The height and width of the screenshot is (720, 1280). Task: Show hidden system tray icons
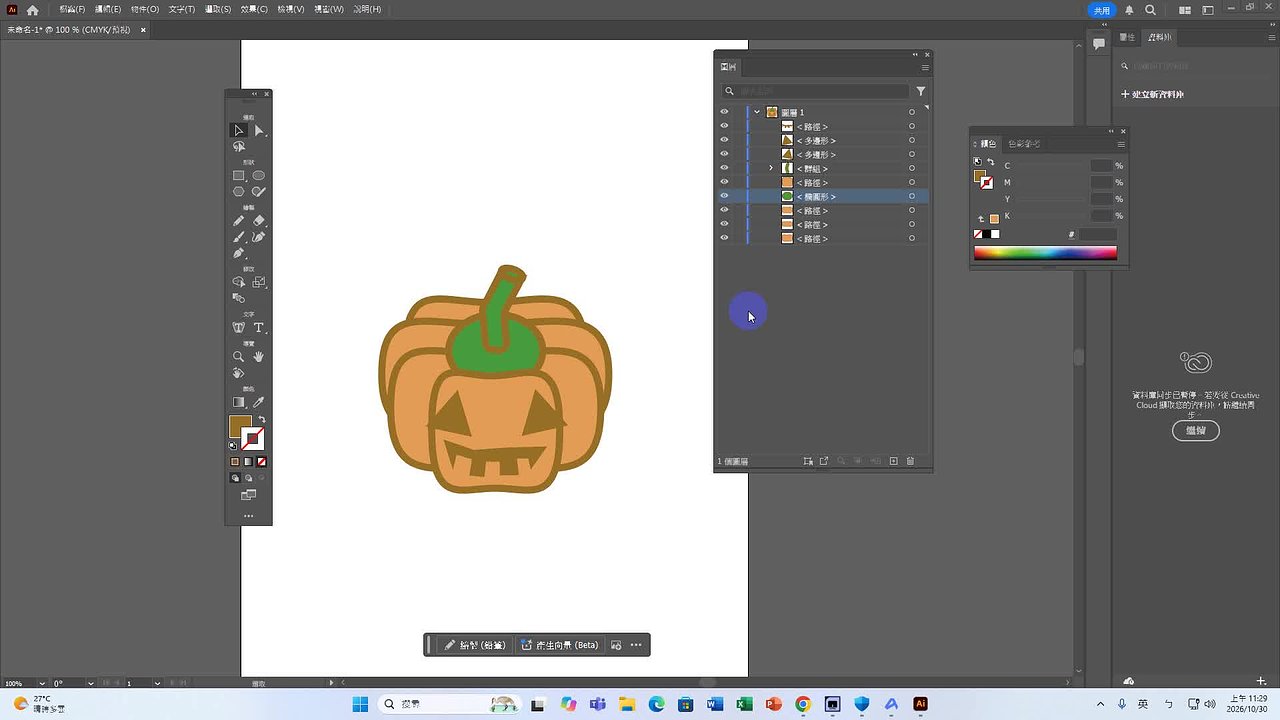1101,704
